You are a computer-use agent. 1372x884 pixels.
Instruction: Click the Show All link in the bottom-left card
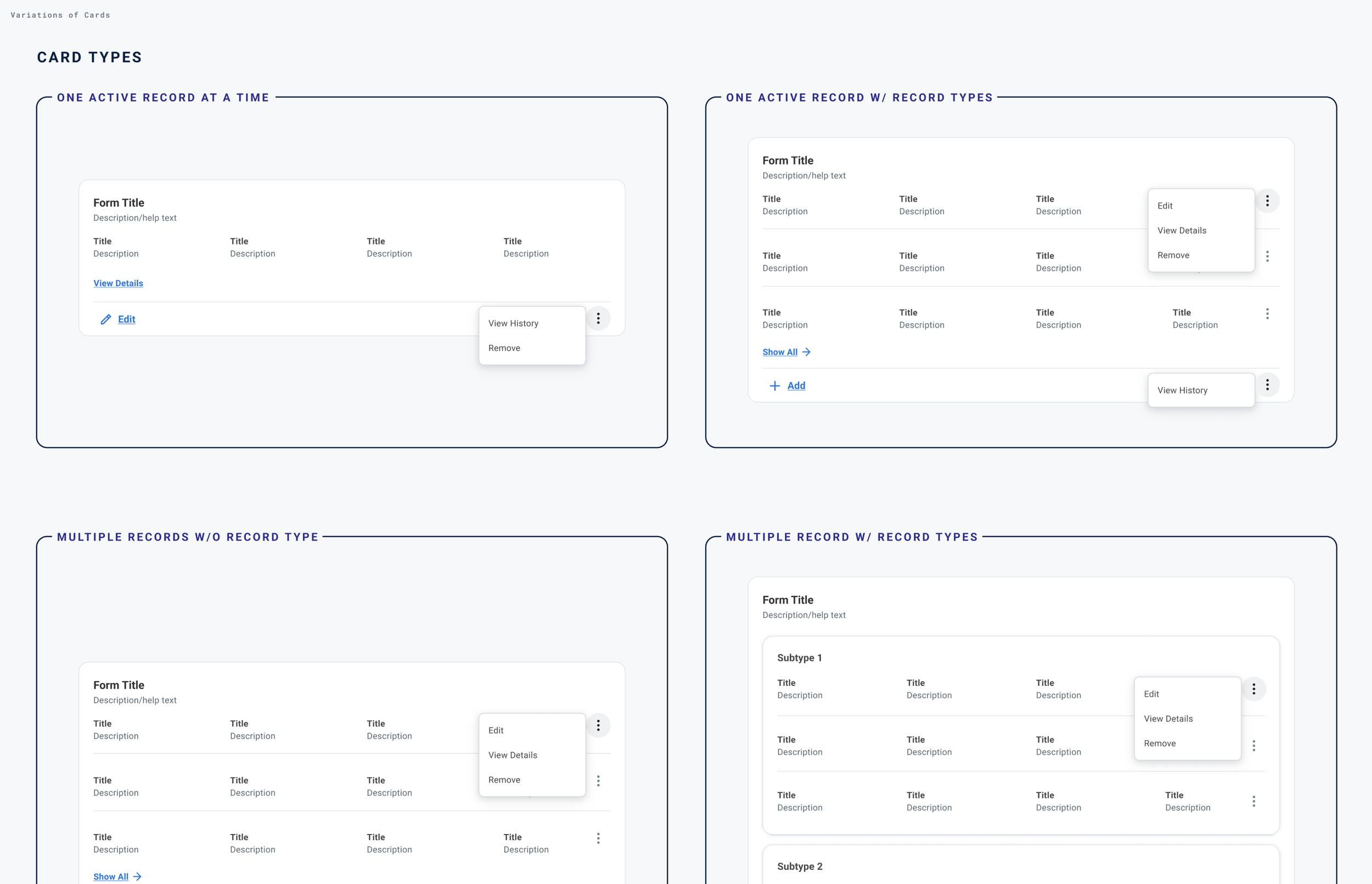click(111, 876)
